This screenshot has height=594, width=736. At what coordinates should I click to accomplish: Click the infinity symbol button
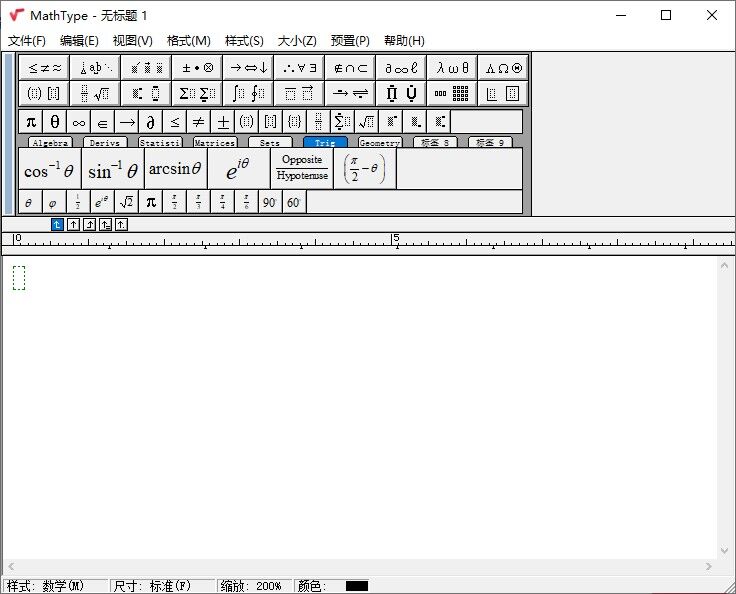78,122
